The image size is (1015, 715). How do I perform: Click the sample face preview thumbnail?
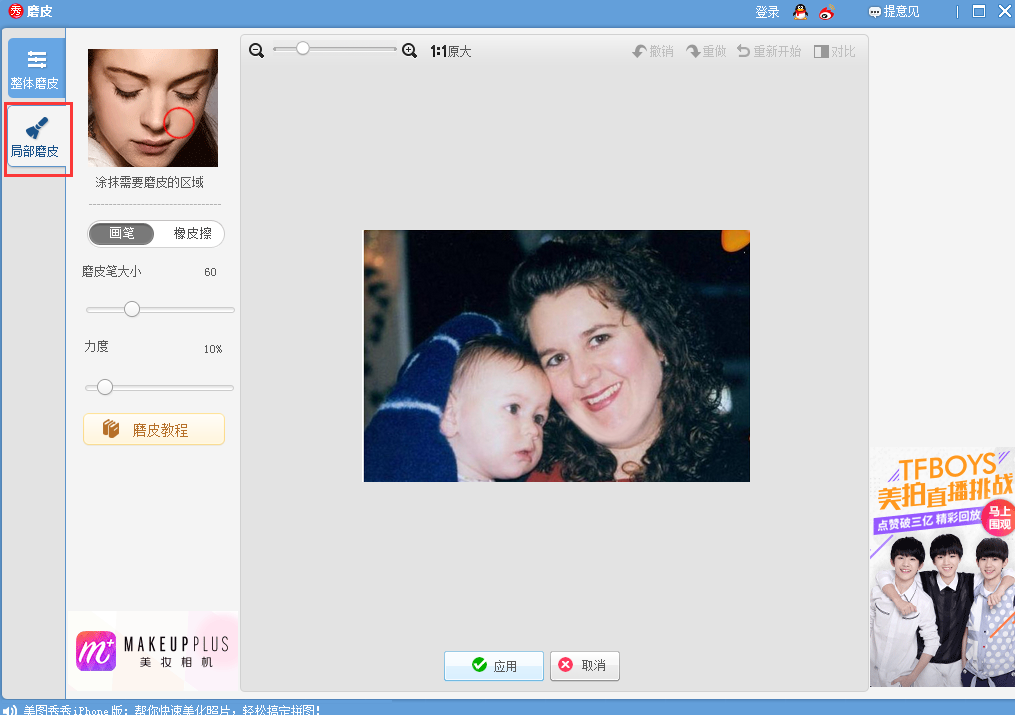pos(153,108)
